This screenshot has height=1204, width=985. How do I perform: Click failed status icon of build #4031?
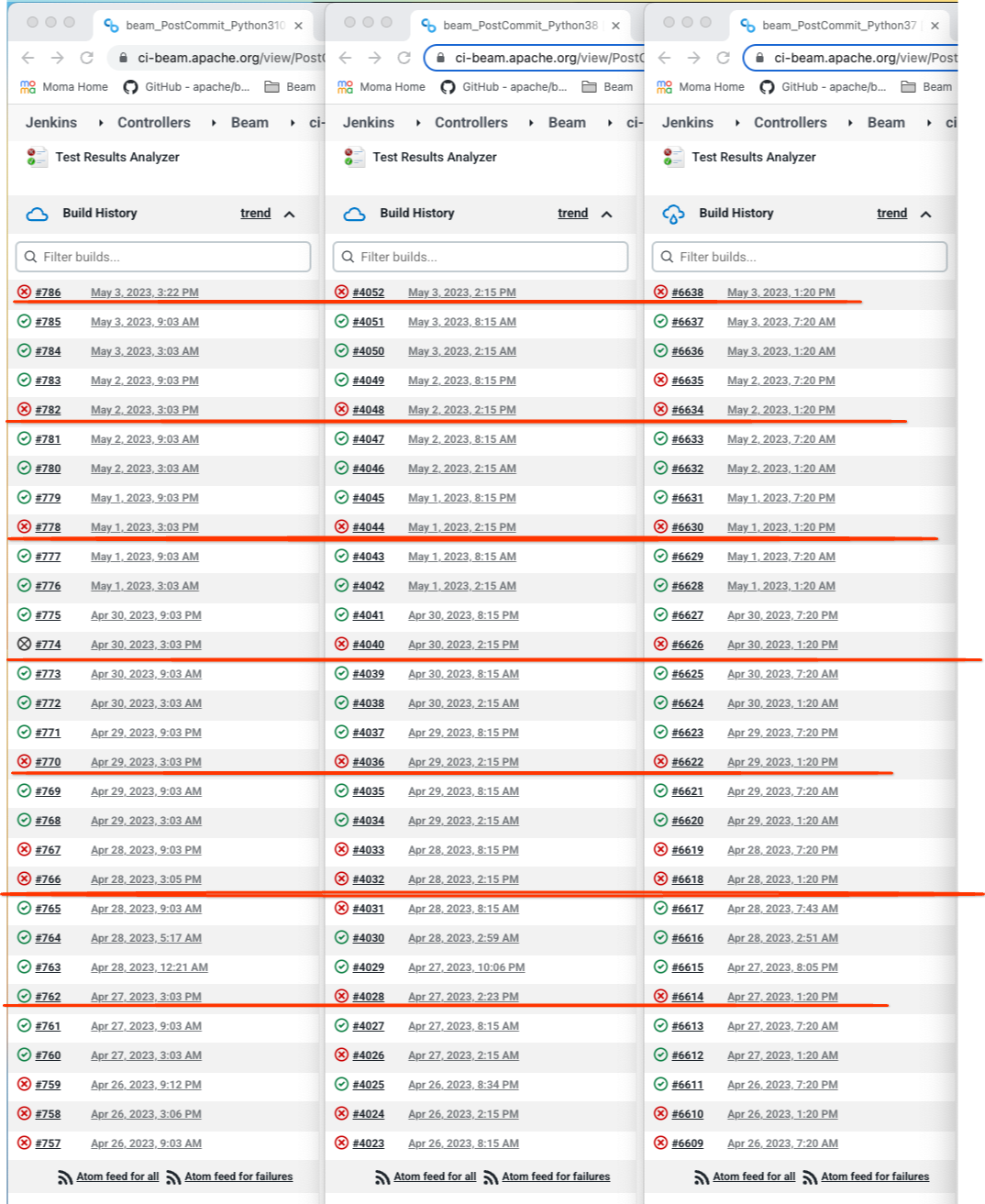(x=341, y=909)
